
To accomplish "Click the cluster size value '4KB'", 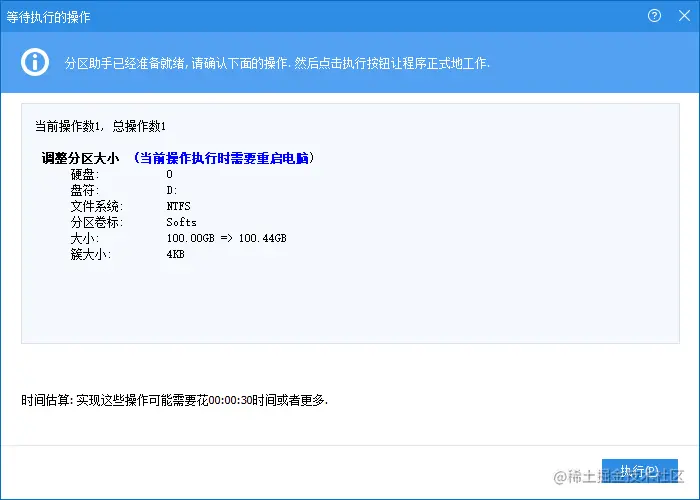I will coord(175,254).
